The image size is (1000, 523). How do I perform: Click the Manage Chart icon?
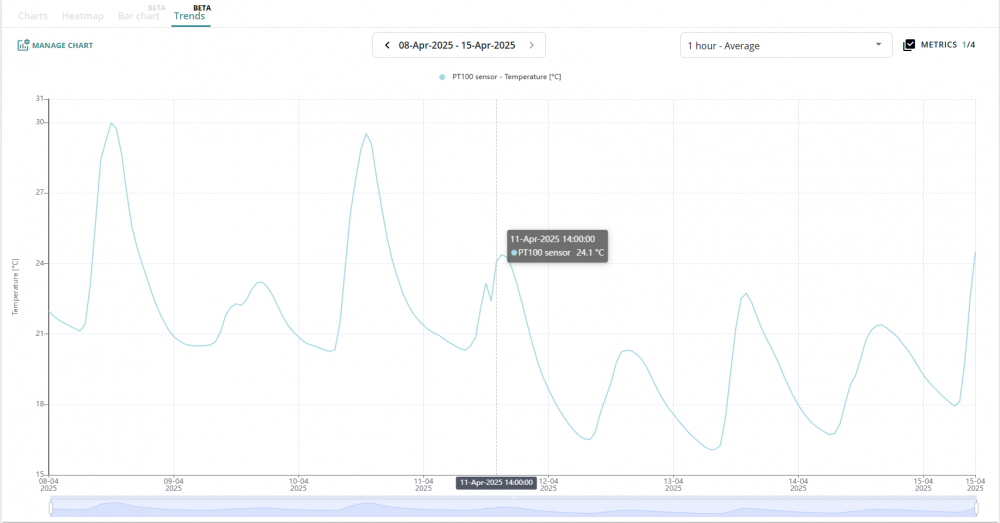click(23, 45)
